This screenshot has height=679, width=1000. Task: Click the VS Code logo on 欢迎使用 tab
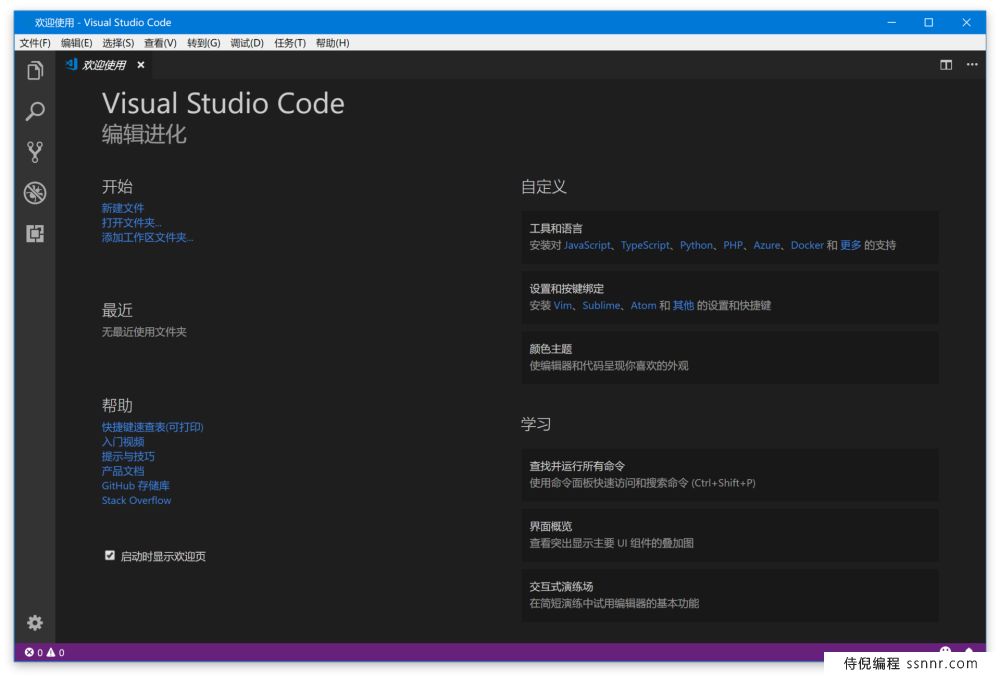[x=71, y=64]
